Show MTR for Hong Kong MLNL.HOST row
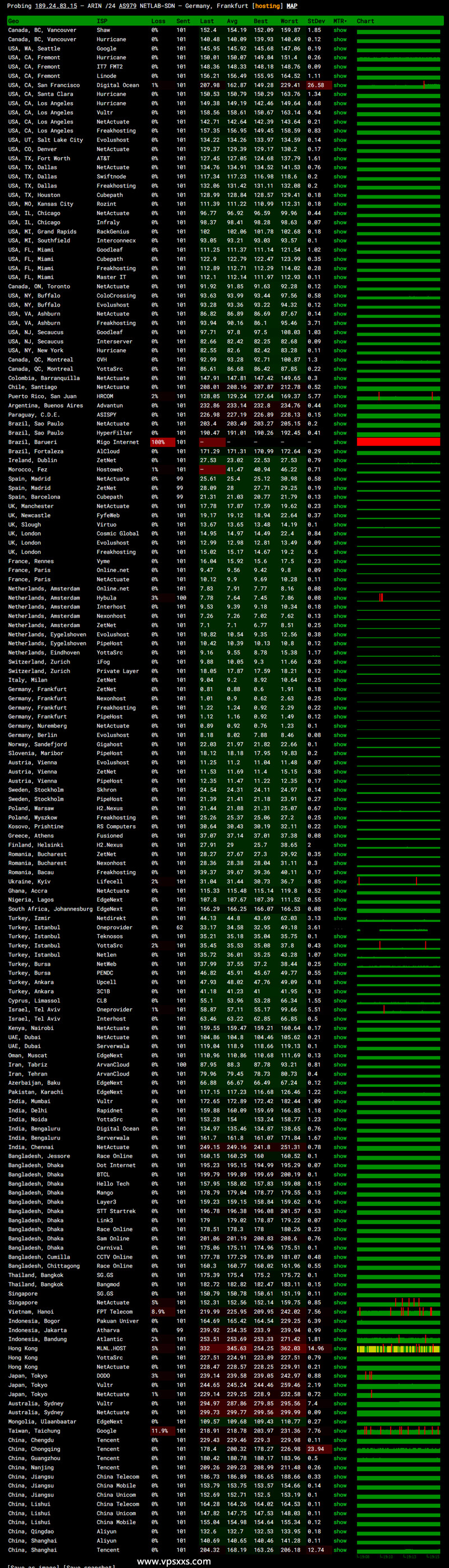 [340, 1348]
